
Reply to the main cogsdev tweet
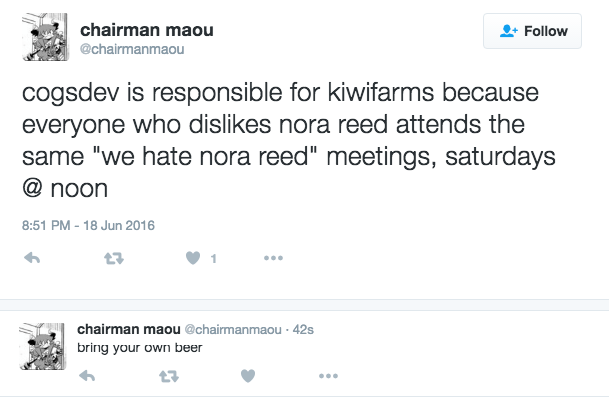tap(32, 258)
